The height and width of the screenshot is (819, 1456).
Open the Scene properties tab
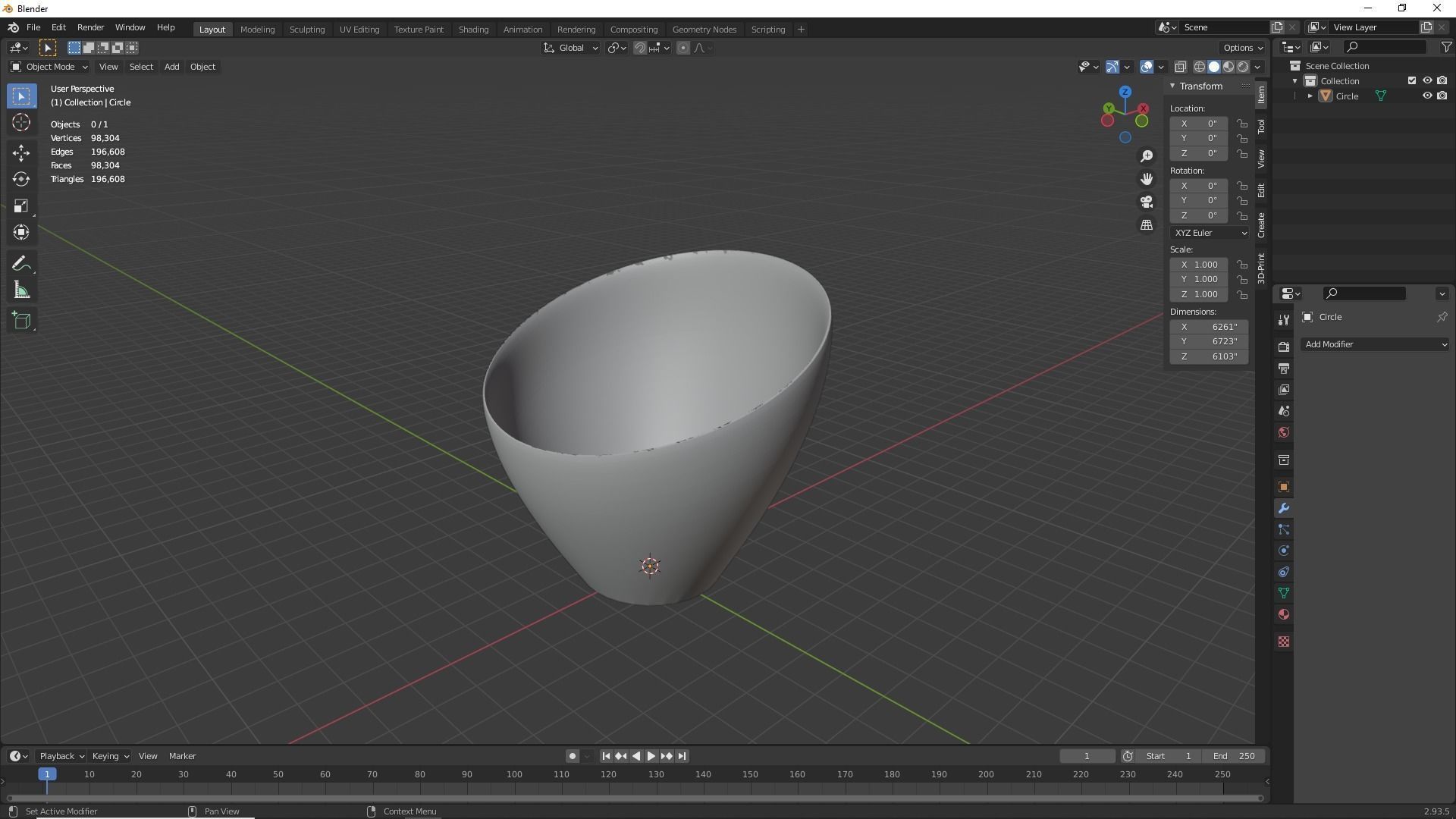(1284, 410)
